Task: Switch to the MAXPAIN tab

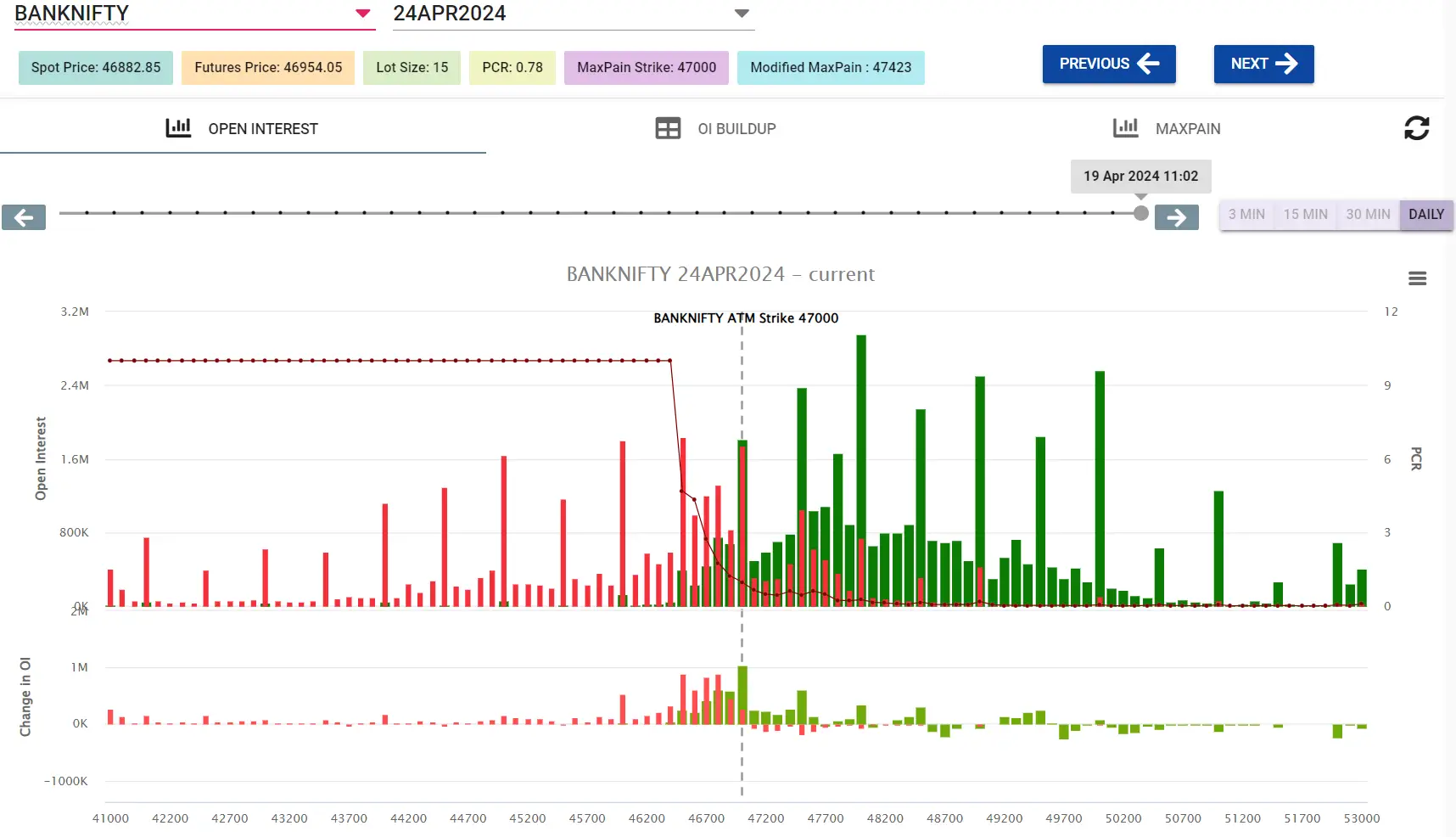Action: (1168, 128)
